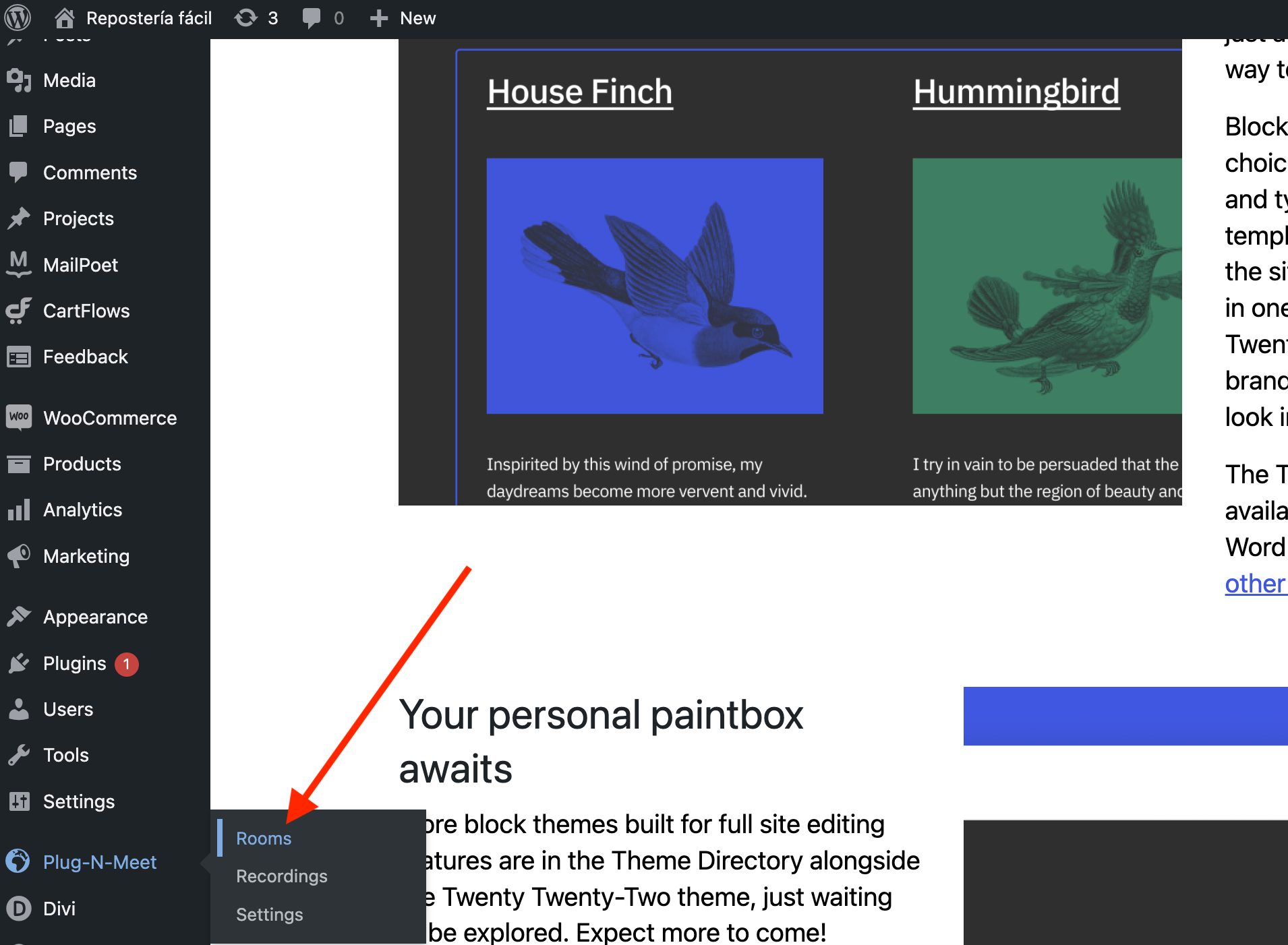Click the Settings sliders icon in sidebar
The height and width of the screenshot is (945, 1288).
click(19, 801)
